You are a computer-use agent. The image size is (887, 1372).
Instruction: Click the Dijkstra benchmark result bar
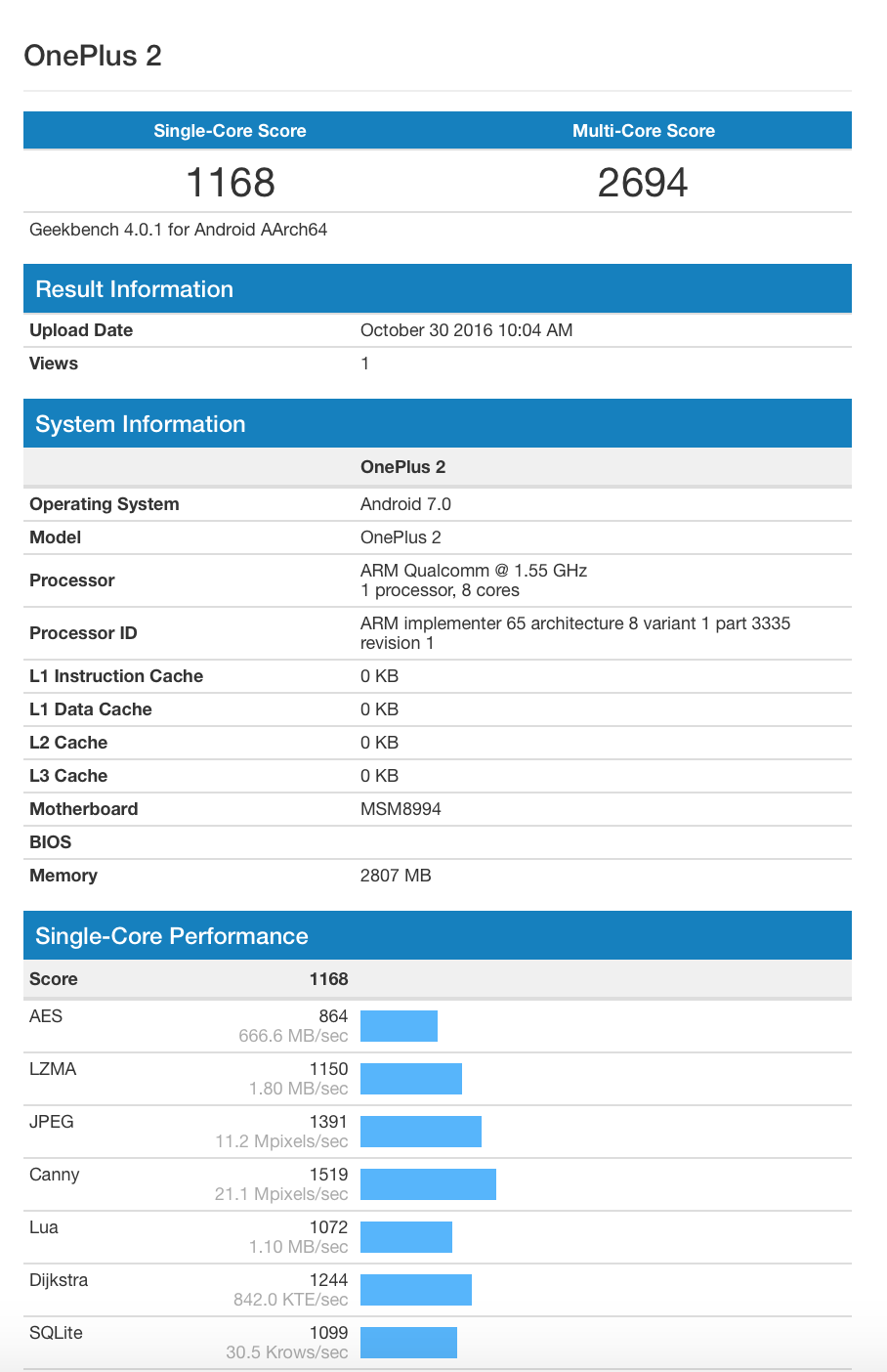click(x=416, y=1290)
